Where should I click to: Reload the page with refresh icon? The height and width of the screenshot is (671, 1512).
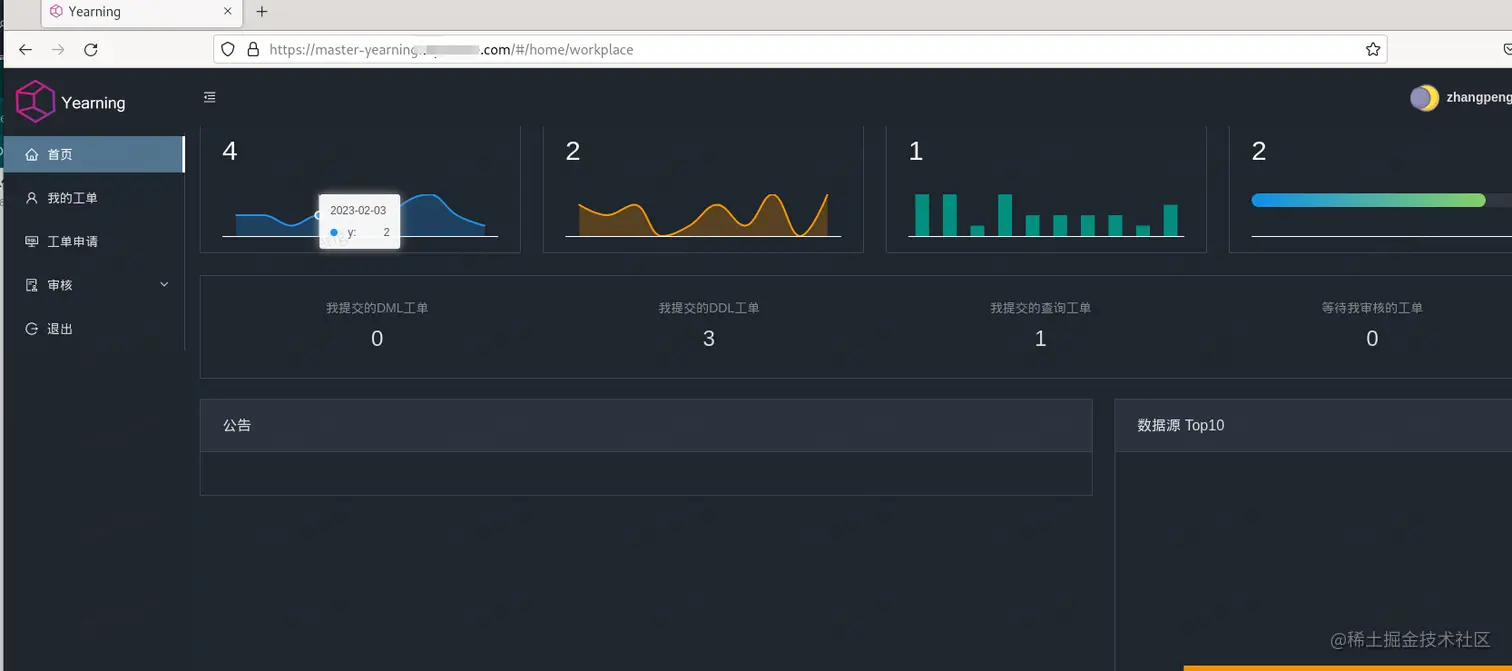[x=91, y=49]
